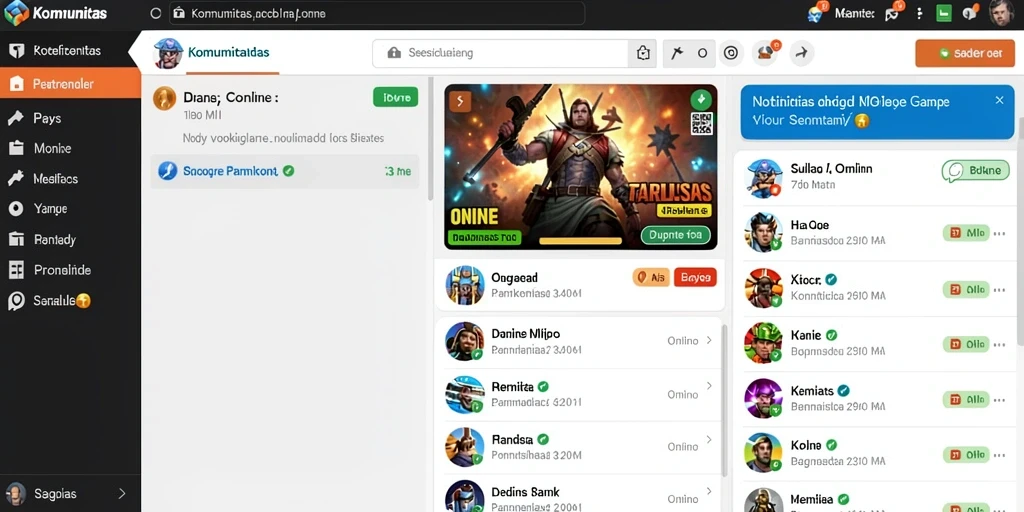The image size is (1024, 512).
Task: Open the Yange sidebar section
Action: (x=70, y=209)
